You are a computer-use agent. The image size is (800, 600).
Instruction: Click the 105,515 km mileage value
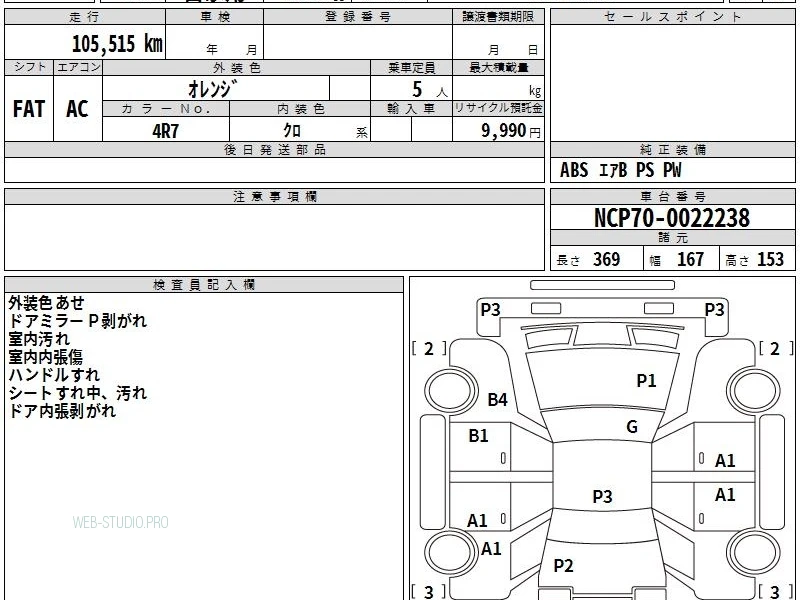pos(117,43)
